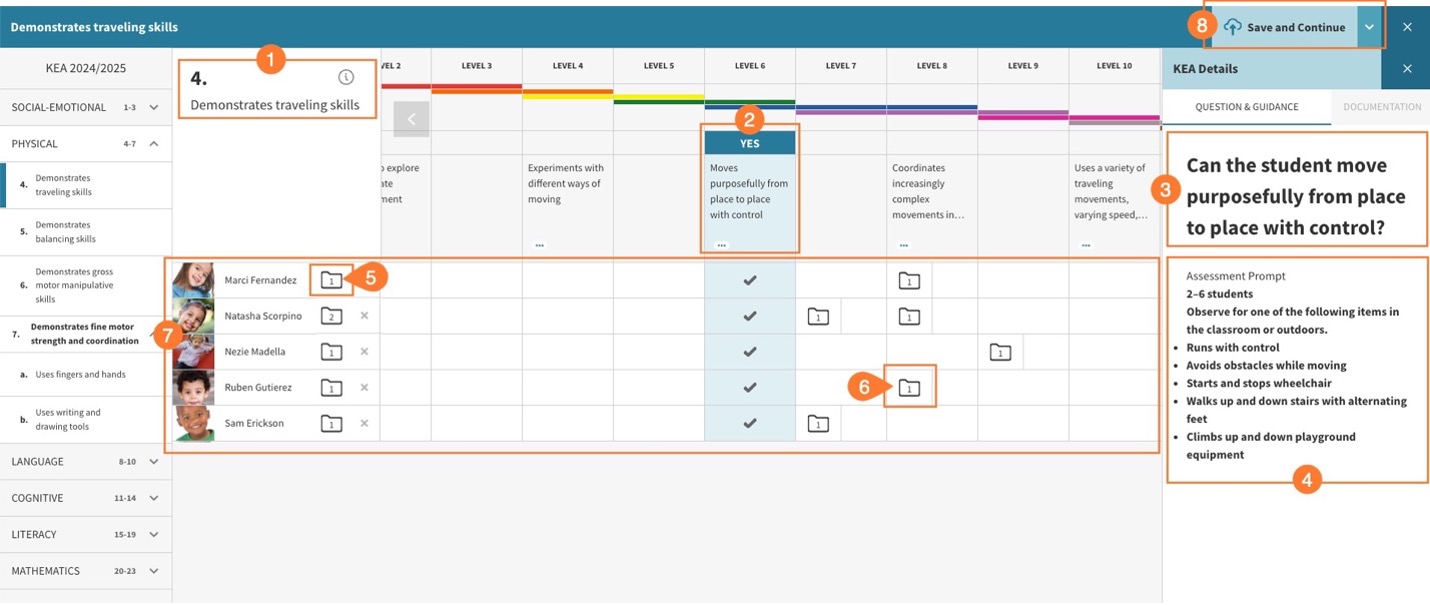
Task: Select the Question & Guidance tab
Action: [1246, 107]
